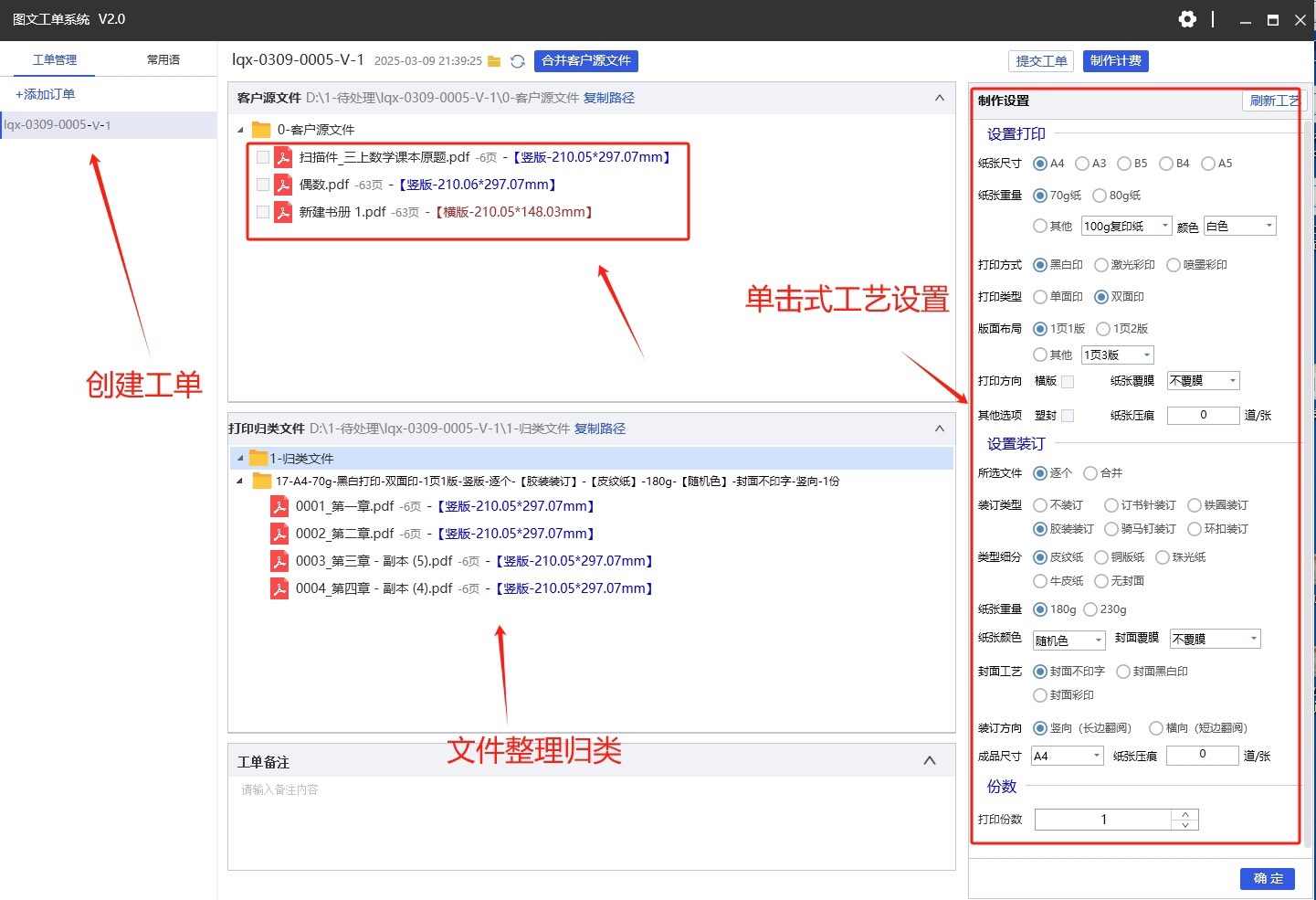This screenshot has width=1316, height=900.
Task: Click the PDF icon of 0004_第四章 file
Action: click(x=279, y=588)
